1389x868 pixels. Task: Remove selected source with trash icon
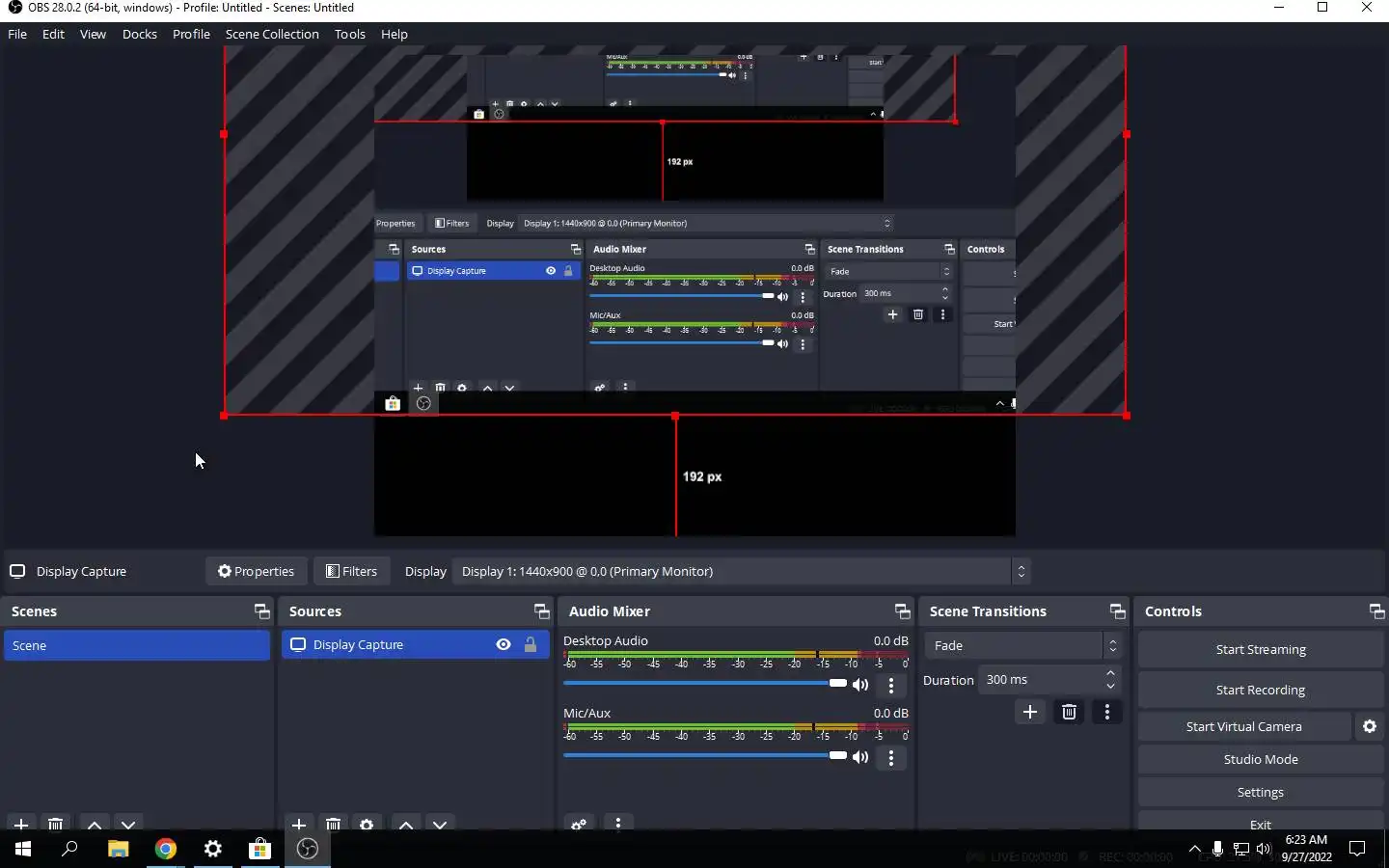pos(333,824)
